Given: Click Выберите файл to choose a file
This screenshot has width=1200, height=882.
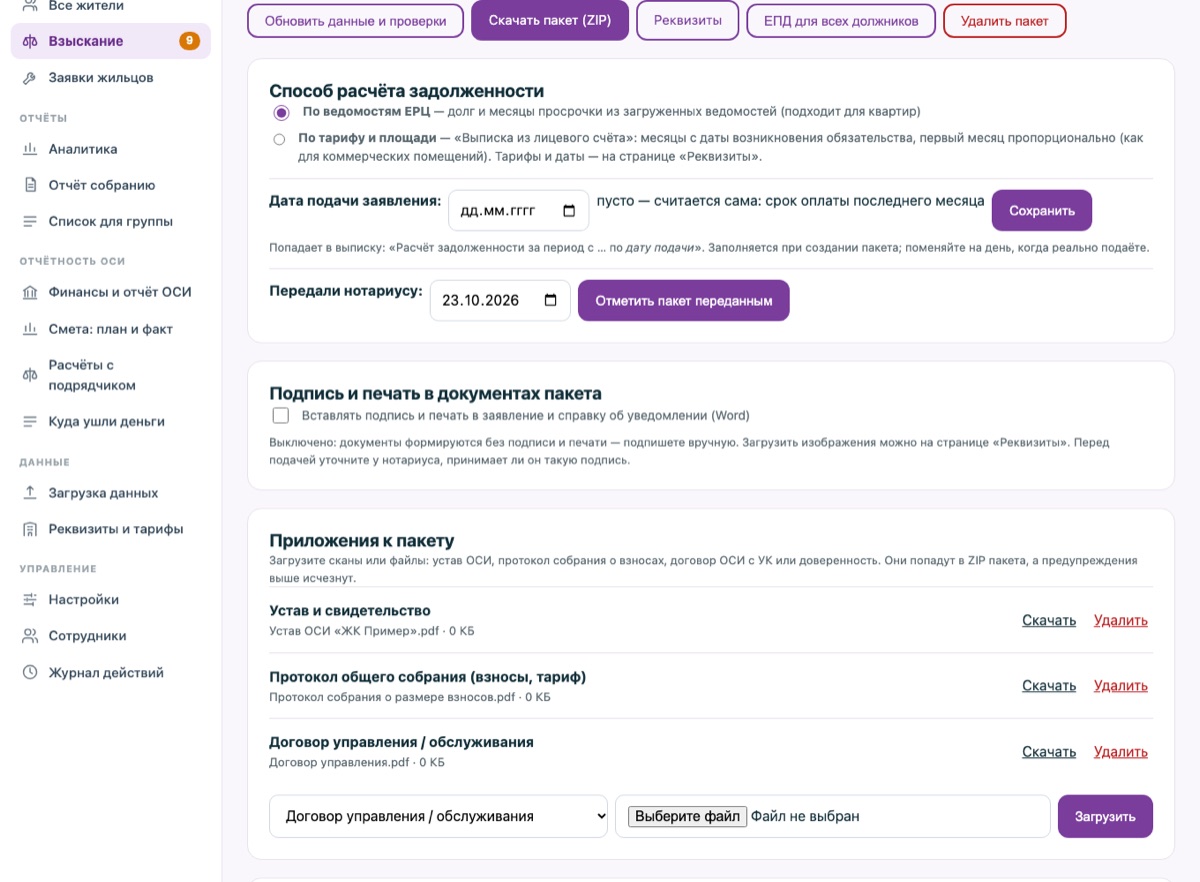Looking at the screenshot, I should (x=687, y=816).
